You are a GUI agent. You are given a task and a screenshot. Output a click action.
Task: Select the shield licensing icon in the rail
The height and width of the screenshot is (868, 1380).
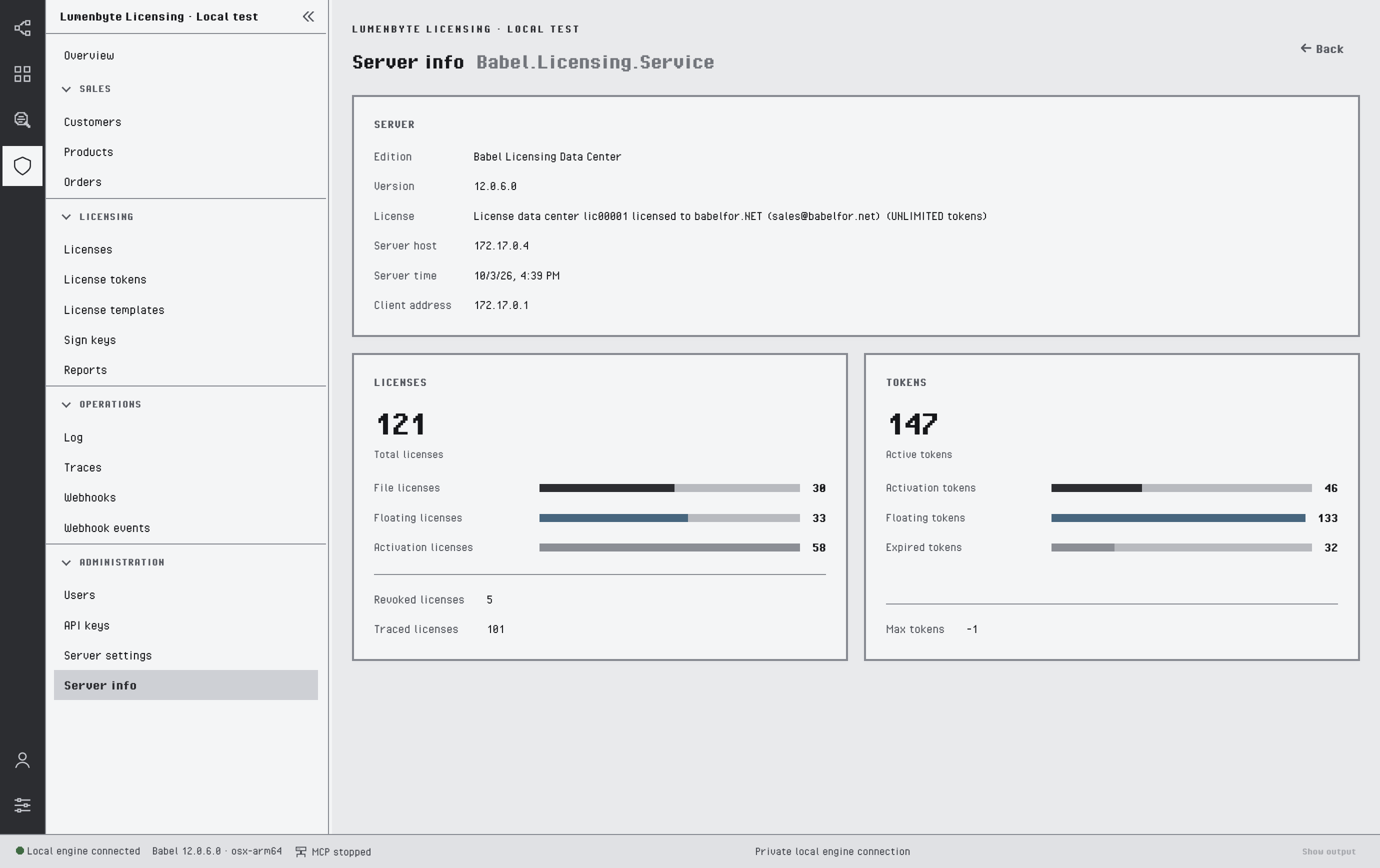coord(22,166)
